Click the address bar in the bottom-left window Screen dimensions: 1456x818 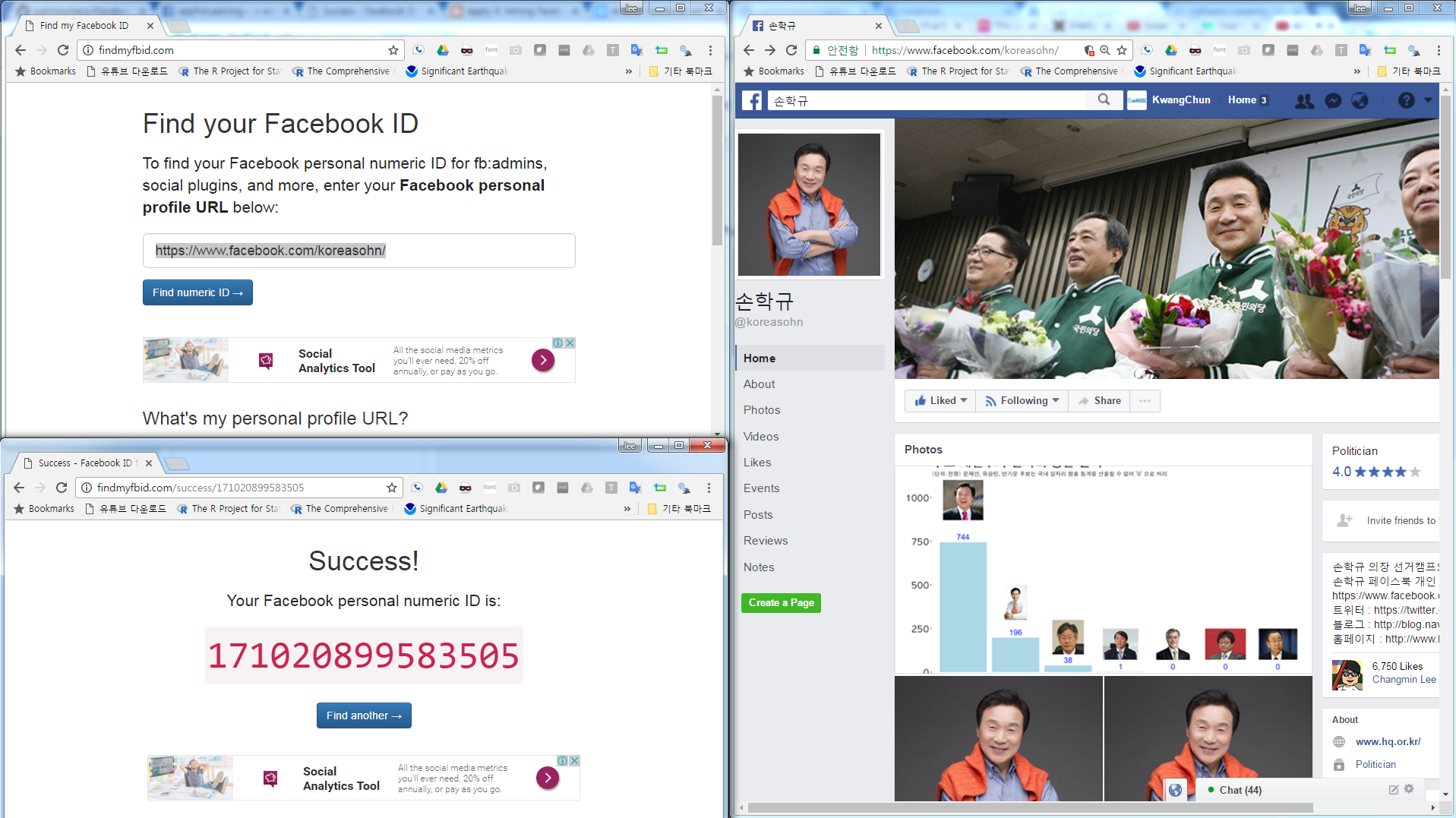pyautogui.click(x=240, y=488)
